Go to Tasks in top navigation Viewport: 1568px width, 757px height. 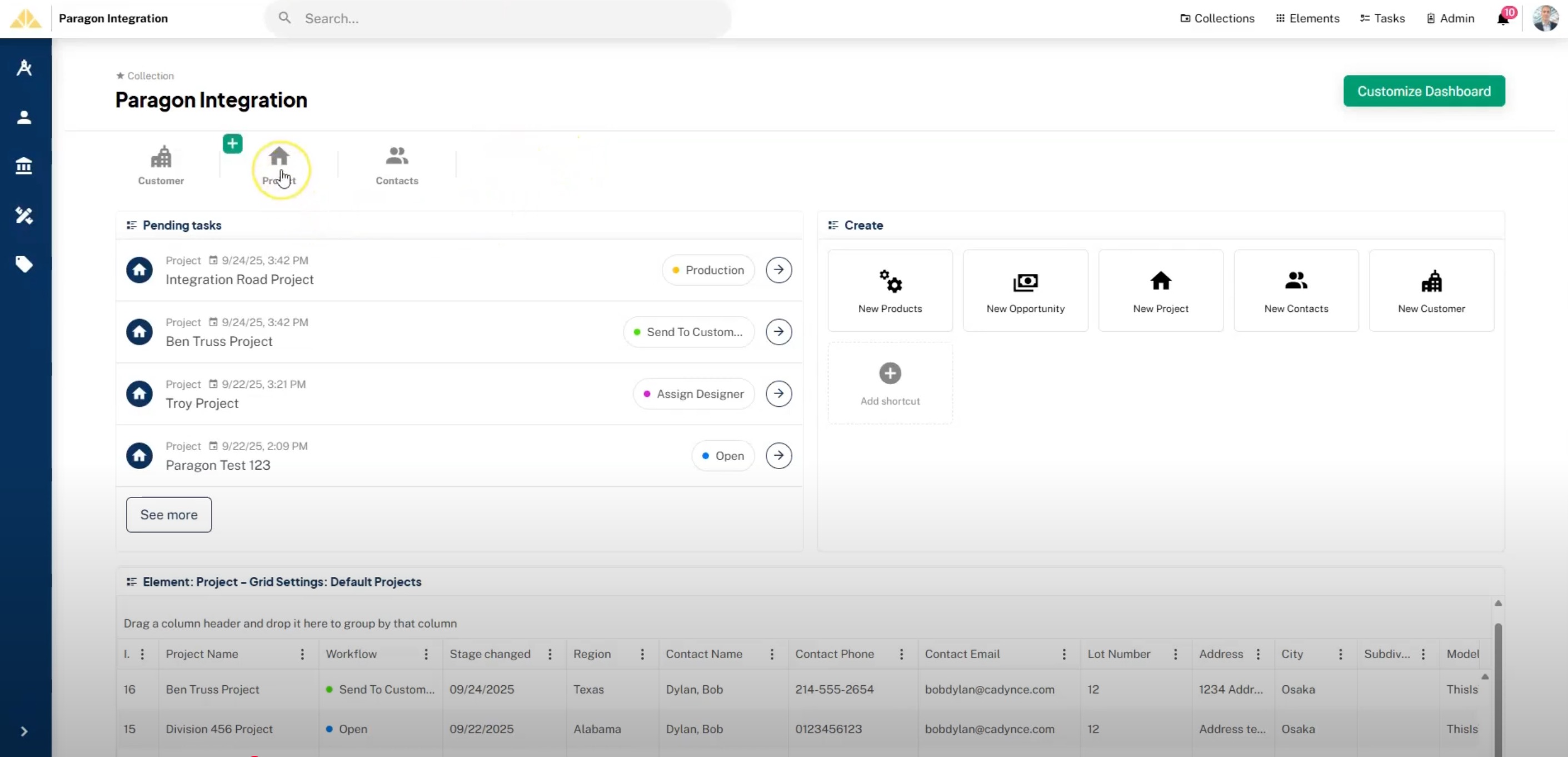[1382, 18]
